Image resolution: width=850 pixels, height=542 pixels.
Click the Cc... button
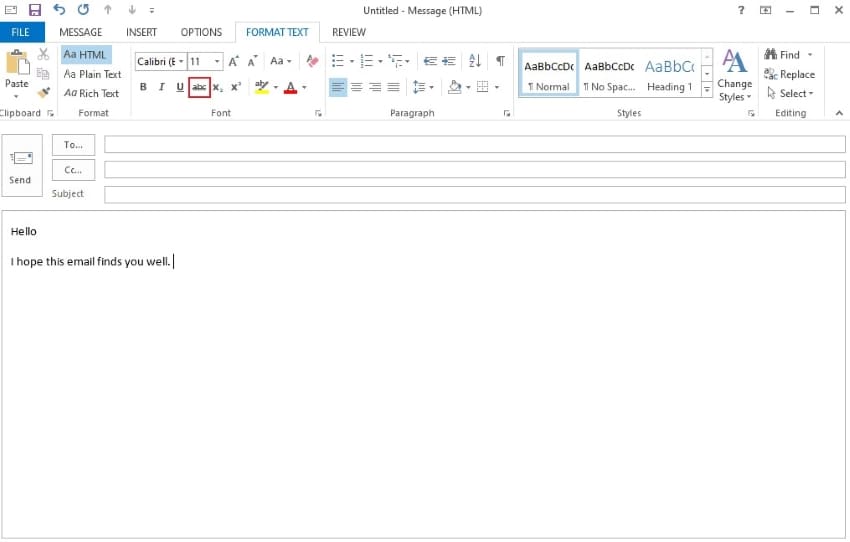73,170
